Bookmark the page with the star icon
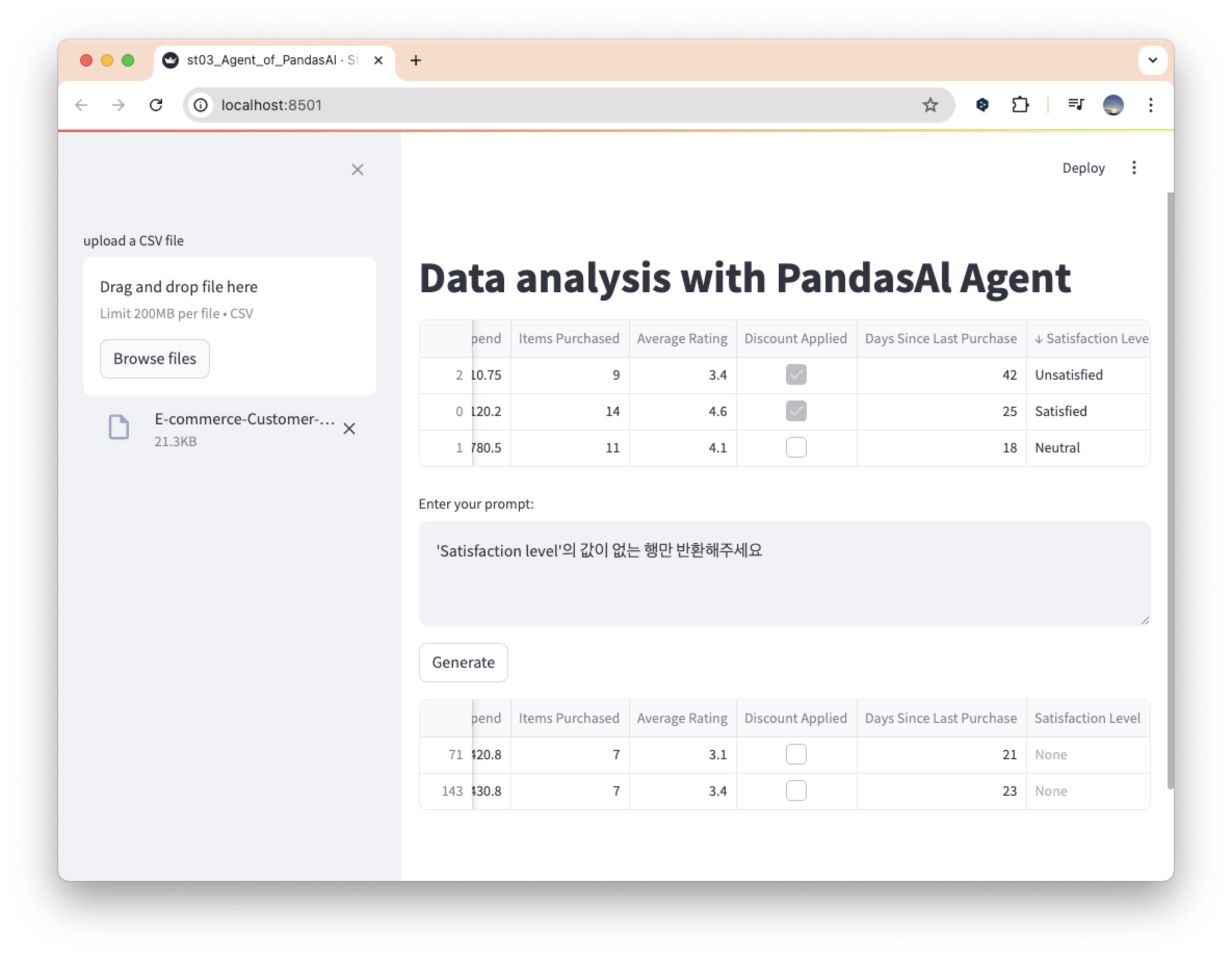1232x958 pixels. pyautogui.click(x=930, y=105)
